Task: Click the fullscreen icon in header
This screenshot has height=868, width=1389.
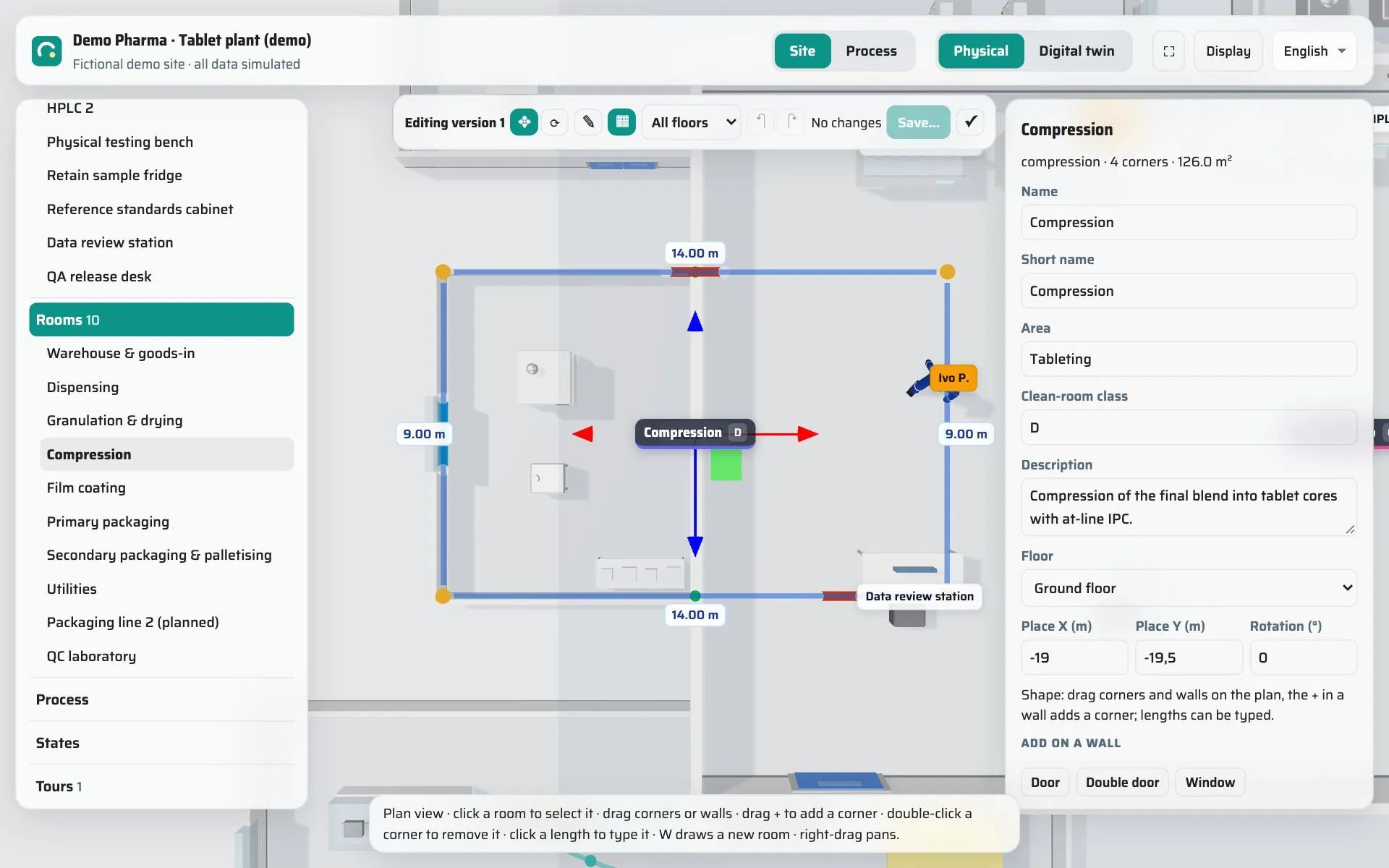Action: (x=1168, y=51)
